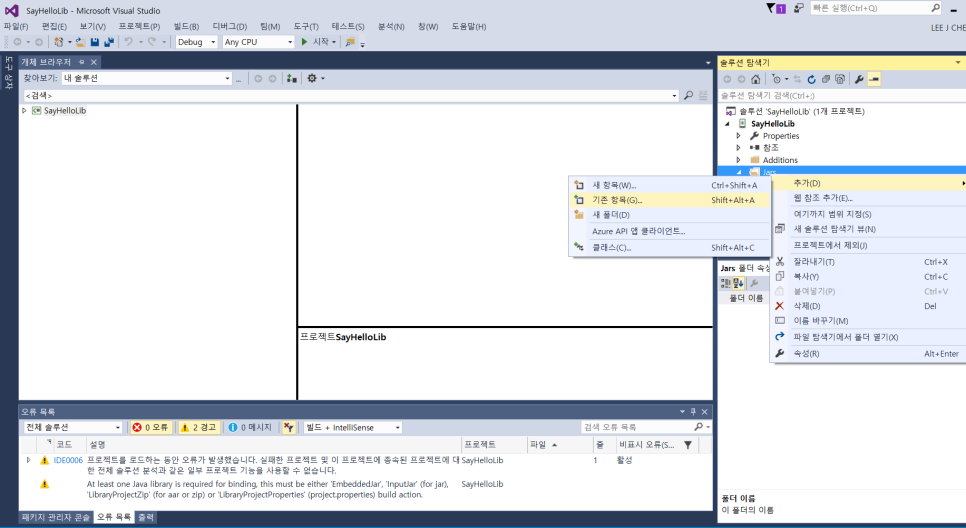Click the search magnifier in Object Browser
The image size is (966, 528).
[x=688, y=95]
